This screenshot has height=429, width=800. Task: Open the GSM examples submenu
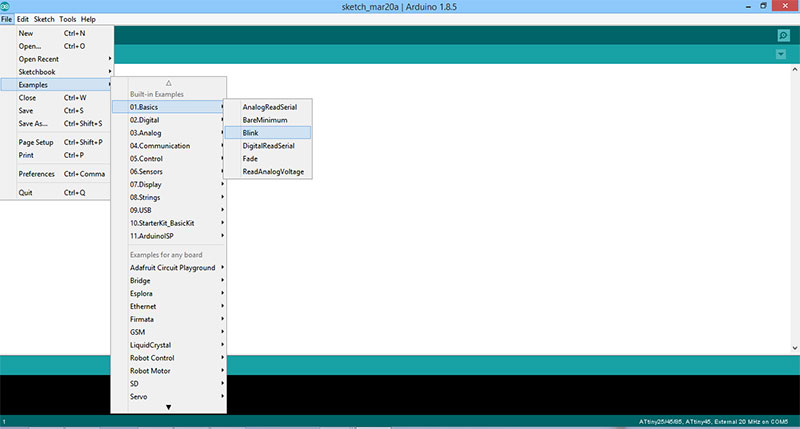click(x=169, y=332)
